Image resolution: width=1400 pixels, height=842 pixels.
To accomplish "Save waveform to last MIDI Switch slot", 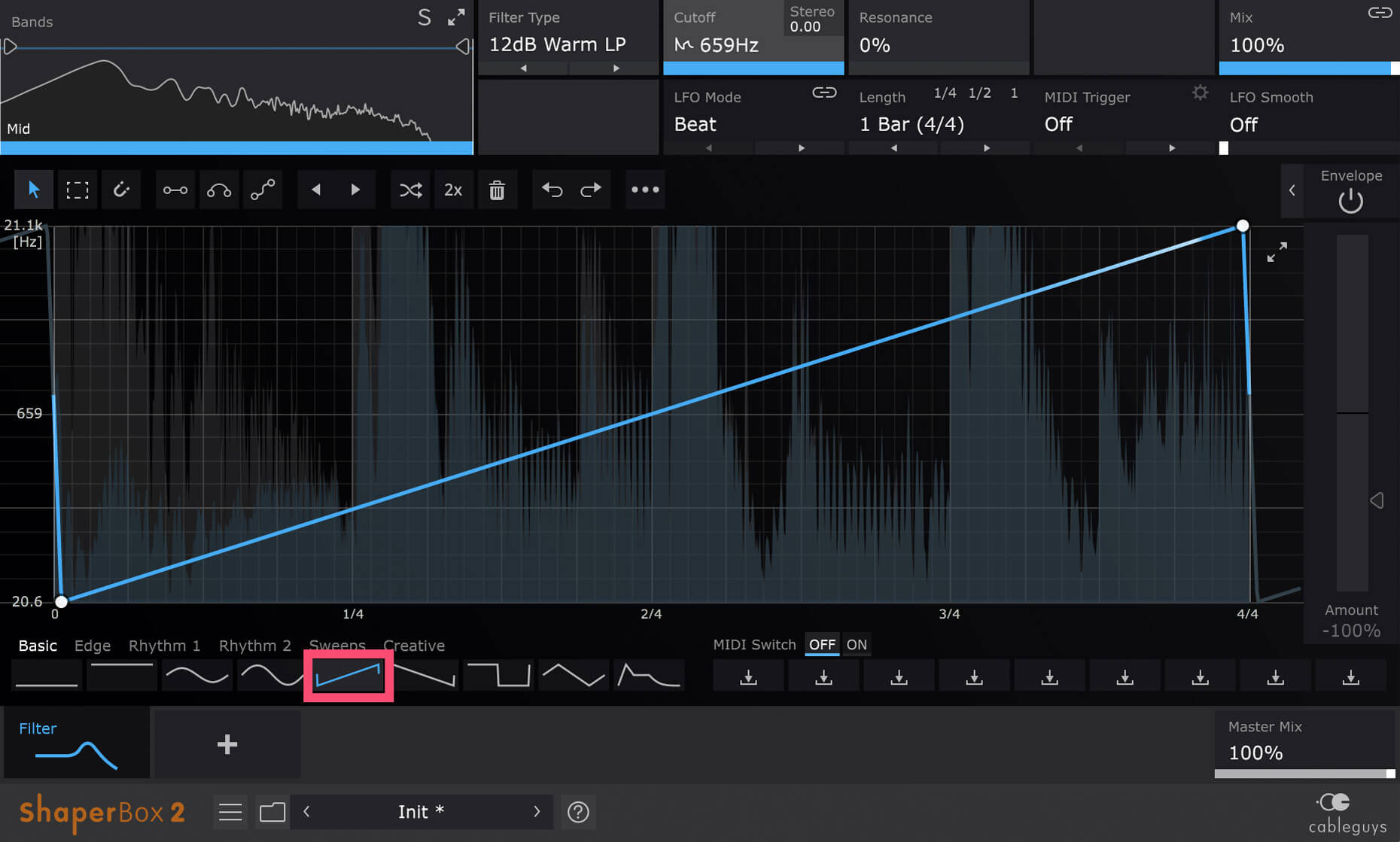I will click(1351, 676).
